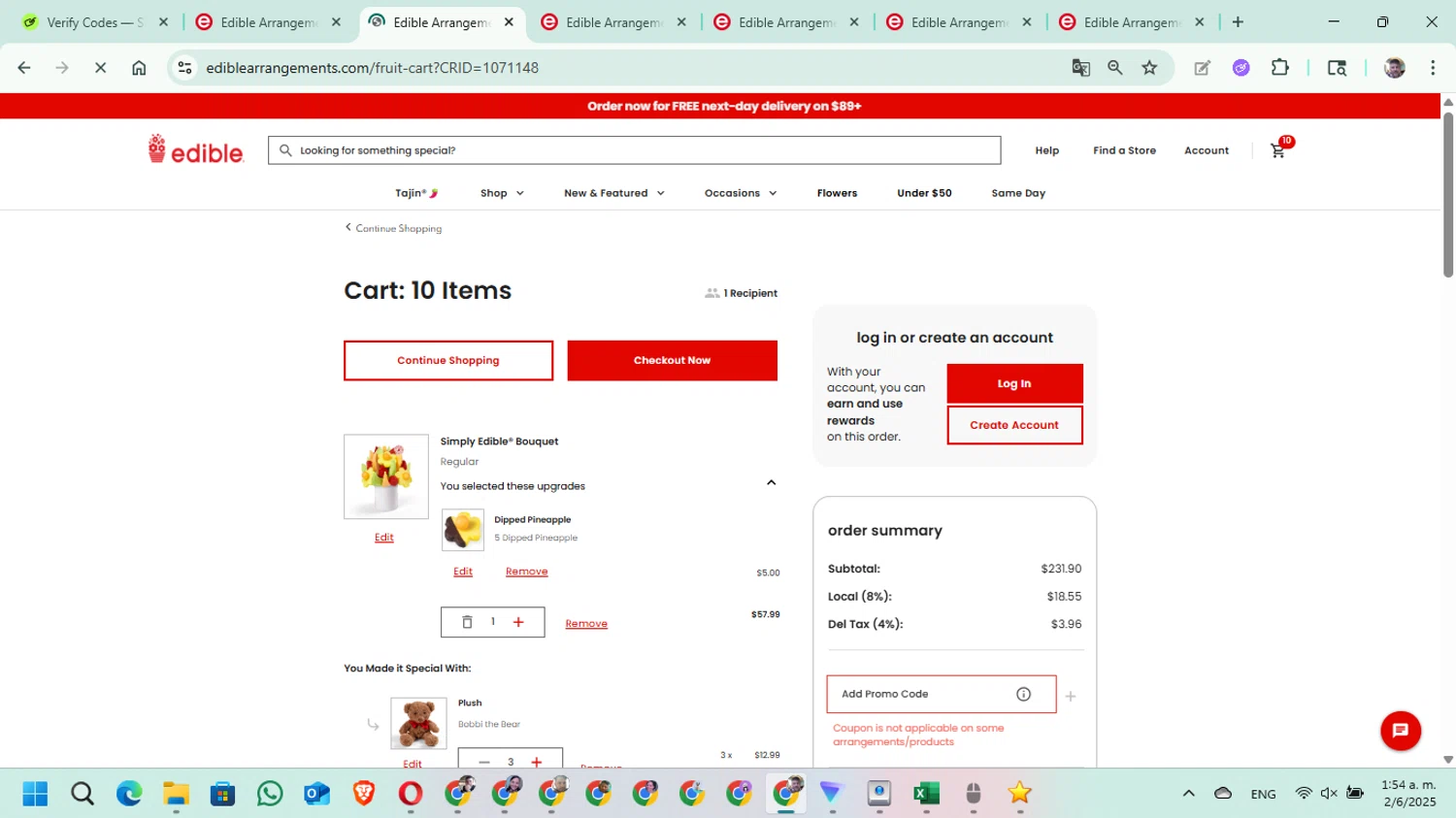The image size is (1456, 818).
Task: Open the Chrome profile avatar
Action: click(x=1395, y=68)
